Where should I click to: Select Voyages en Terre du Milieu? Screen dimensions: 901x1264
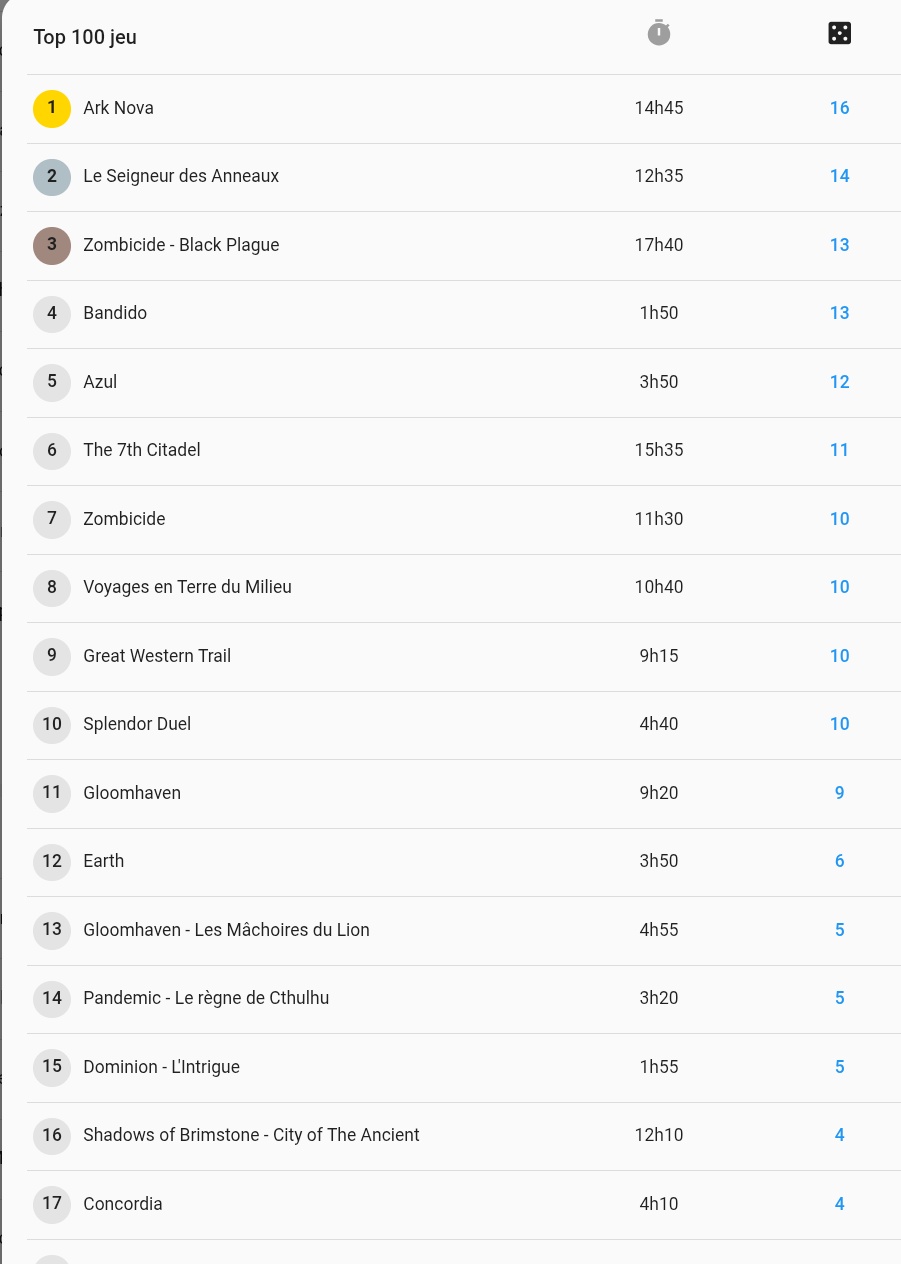464,588
